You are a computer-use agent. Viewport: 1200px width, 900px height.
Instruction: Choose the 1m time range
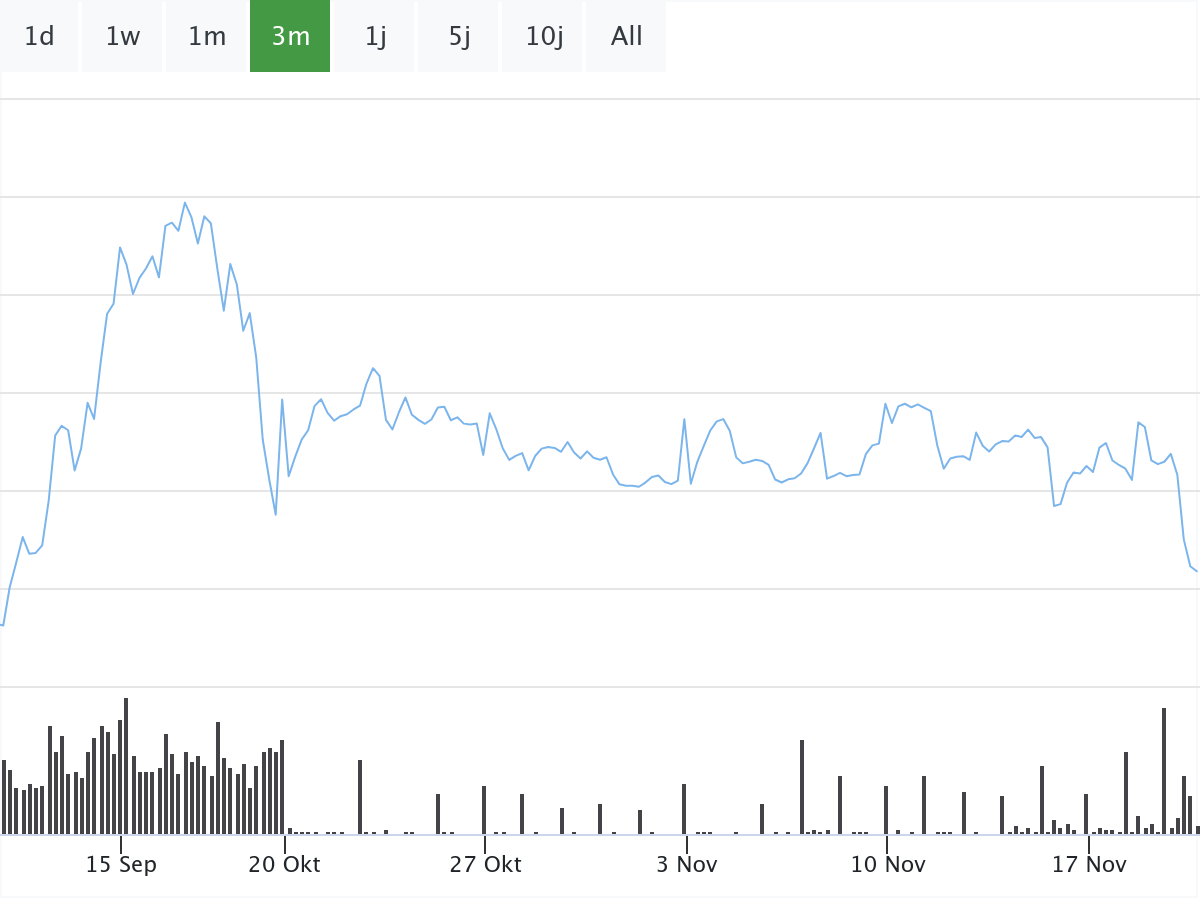pyautogui.click(x=207, y=37)
